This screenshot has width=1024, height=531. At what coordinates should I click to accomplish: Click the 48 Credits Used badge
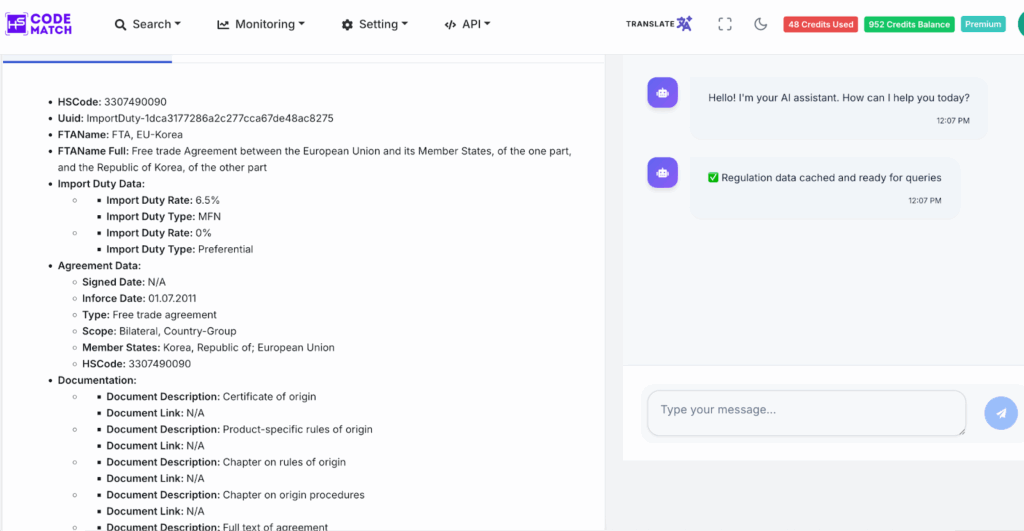[x=819, y=24]
